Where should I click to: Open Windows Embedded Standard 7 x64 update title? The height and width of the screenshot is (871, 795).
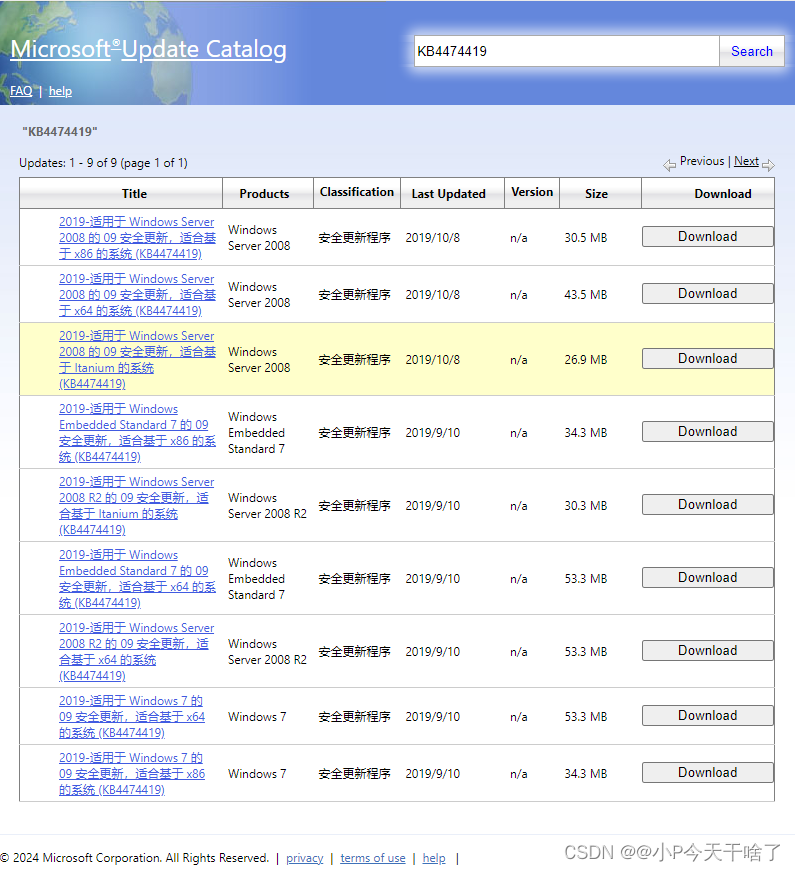[137, 578]
